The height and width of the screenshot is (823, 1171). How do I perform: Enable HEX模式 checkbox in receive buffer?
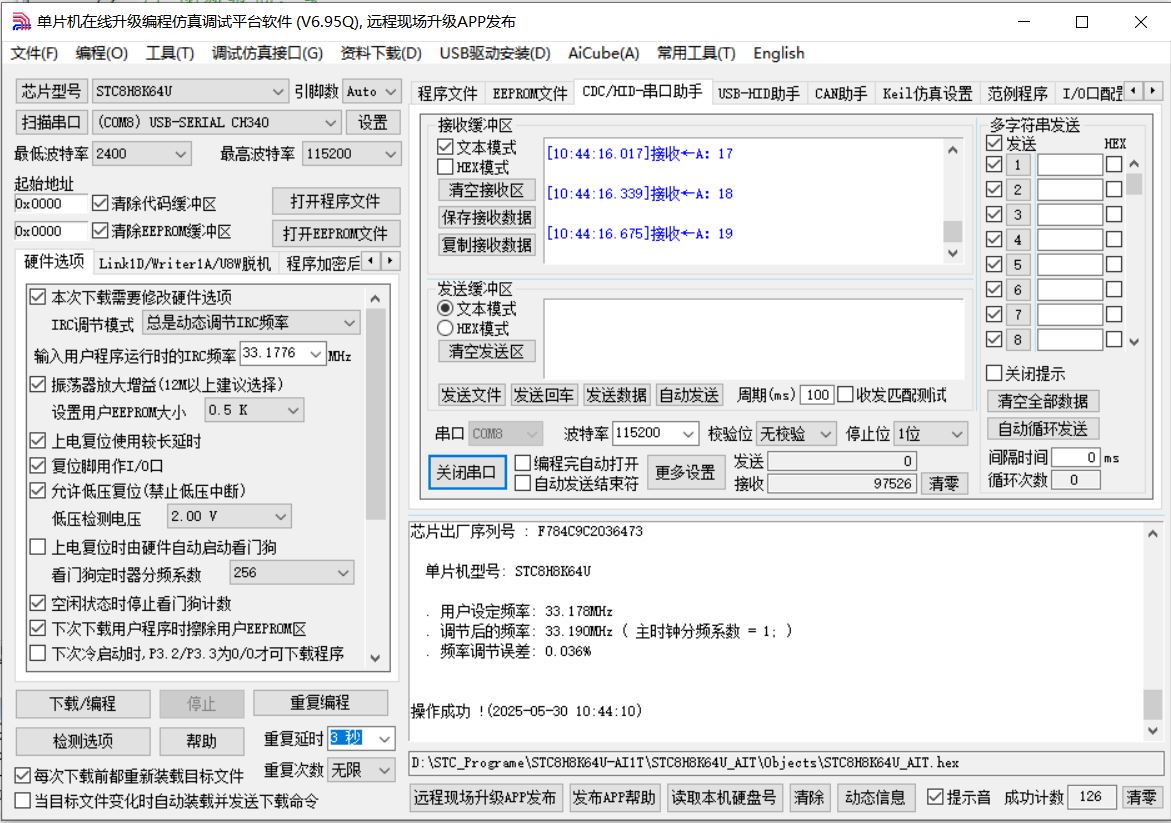pyautogui.click(x=445, y=167)
